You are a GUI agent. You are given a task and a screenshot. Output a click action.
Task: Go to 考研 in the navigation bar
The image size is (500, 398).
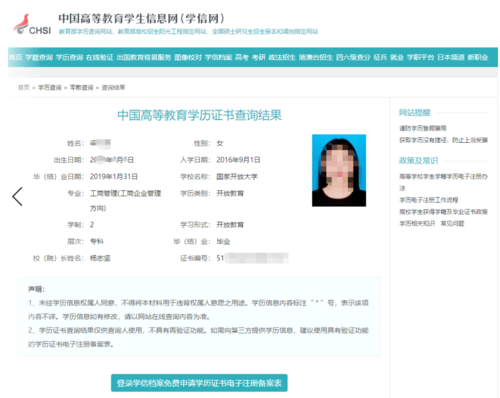pos(258,57)
